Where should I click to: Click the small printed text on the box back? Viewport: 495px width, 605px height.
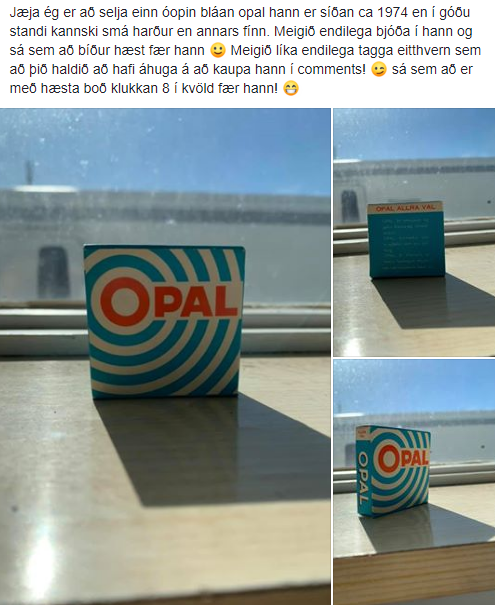(x=405, y=243)
